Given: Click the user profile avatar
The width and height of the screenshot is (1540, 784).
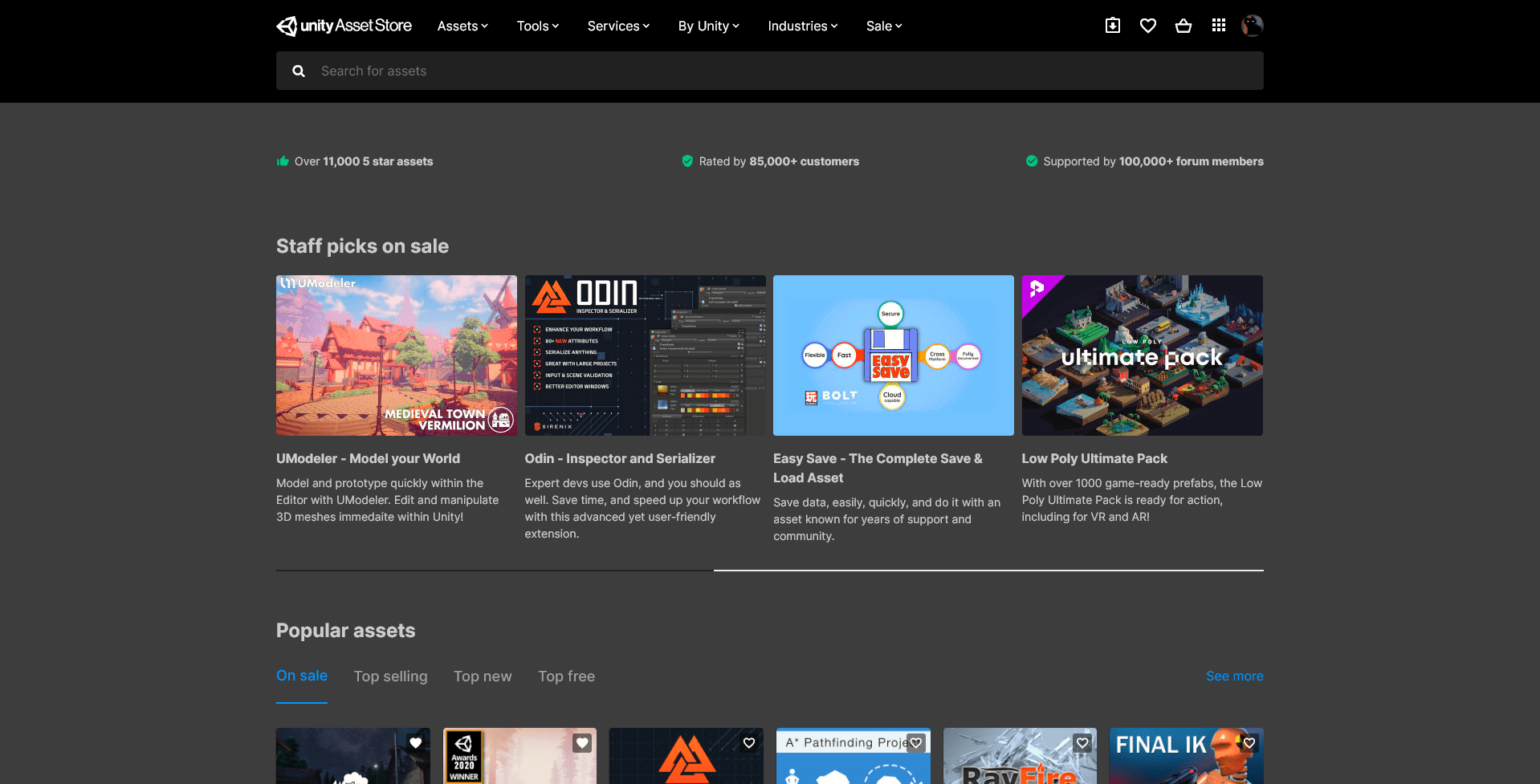Looking at the screenshot, I should tap(1252, 26).
